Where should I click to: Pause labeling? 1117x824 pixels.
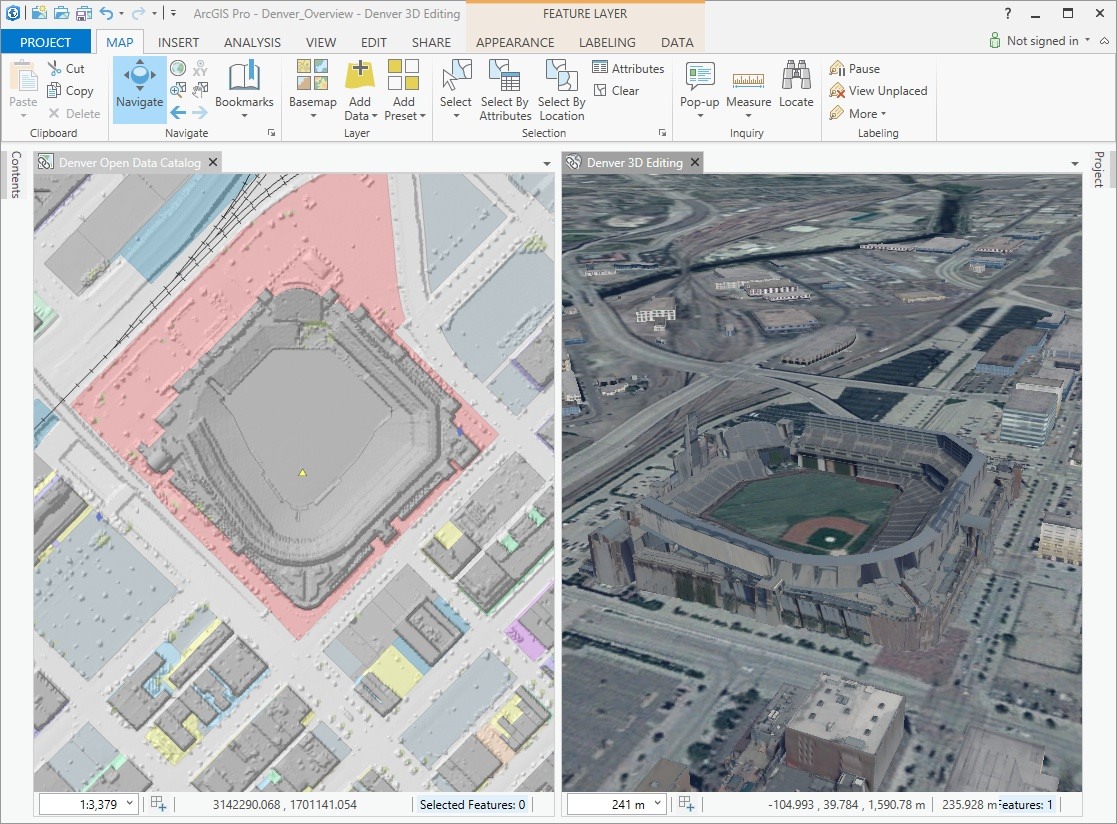pyautogui.click(x=855, y=68)
